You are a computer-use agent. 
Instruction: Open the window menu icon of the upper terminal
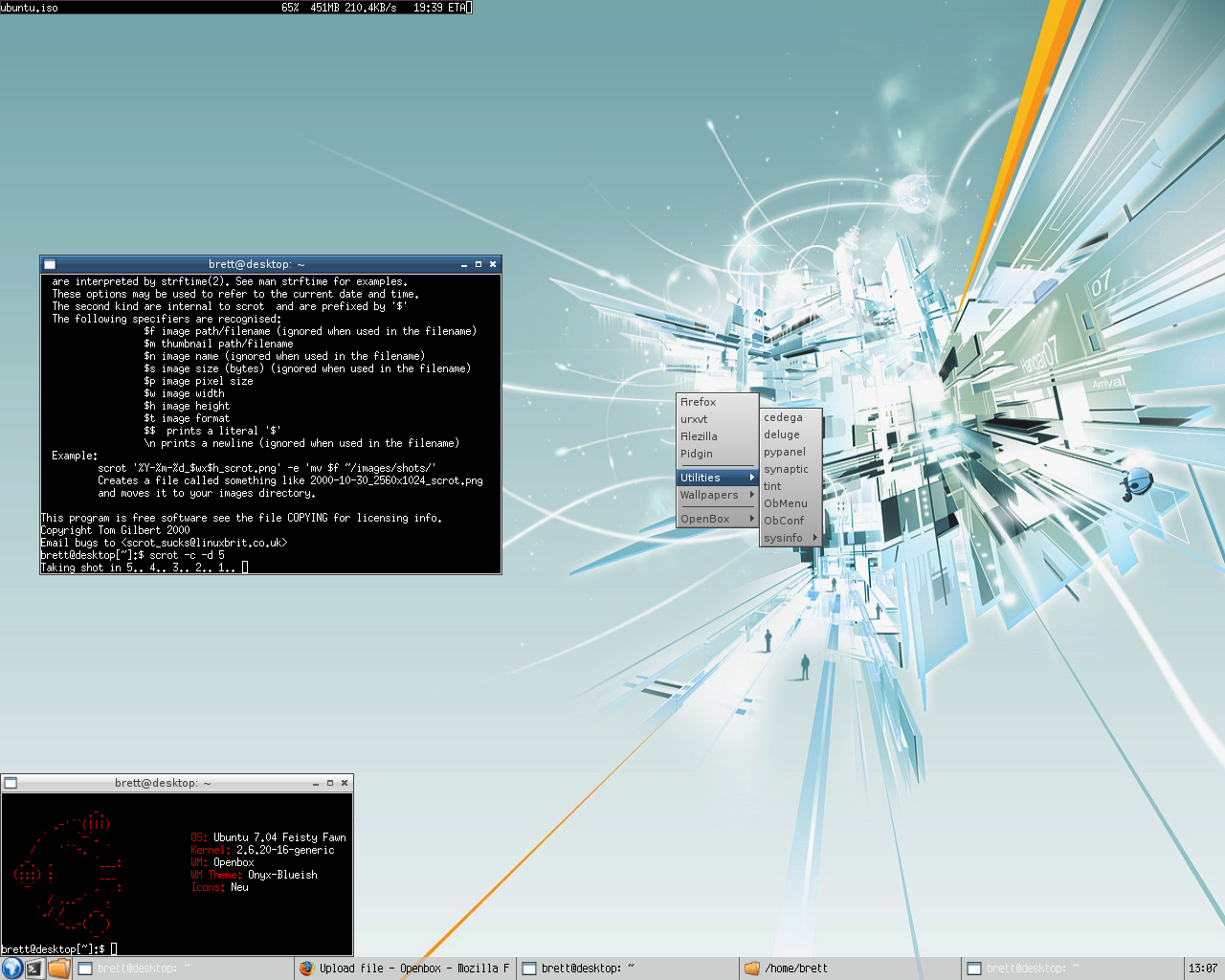[50, 264]
